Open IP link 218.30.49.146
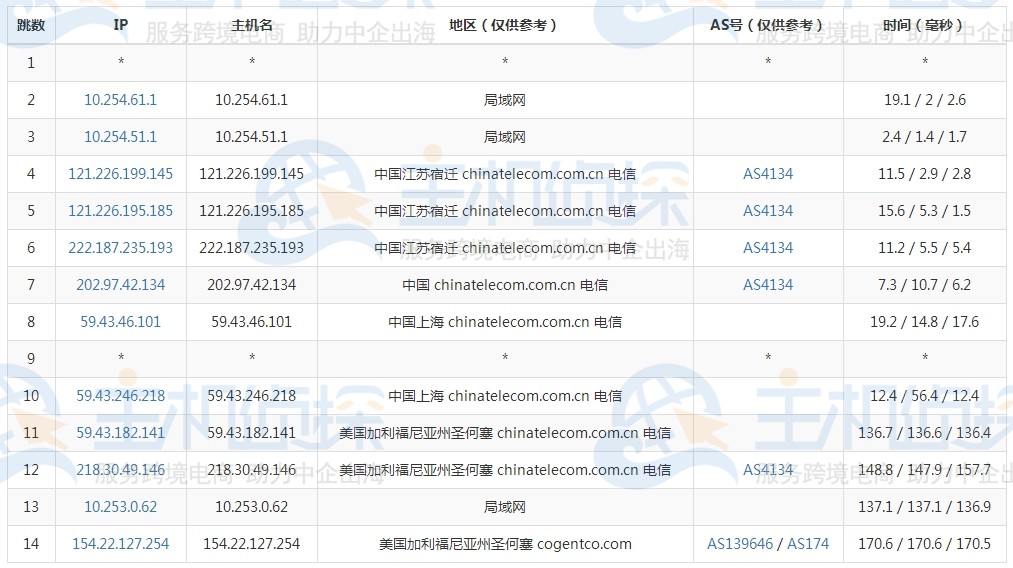This screenshot has height=568, width=1013. [x=121, y=470]
